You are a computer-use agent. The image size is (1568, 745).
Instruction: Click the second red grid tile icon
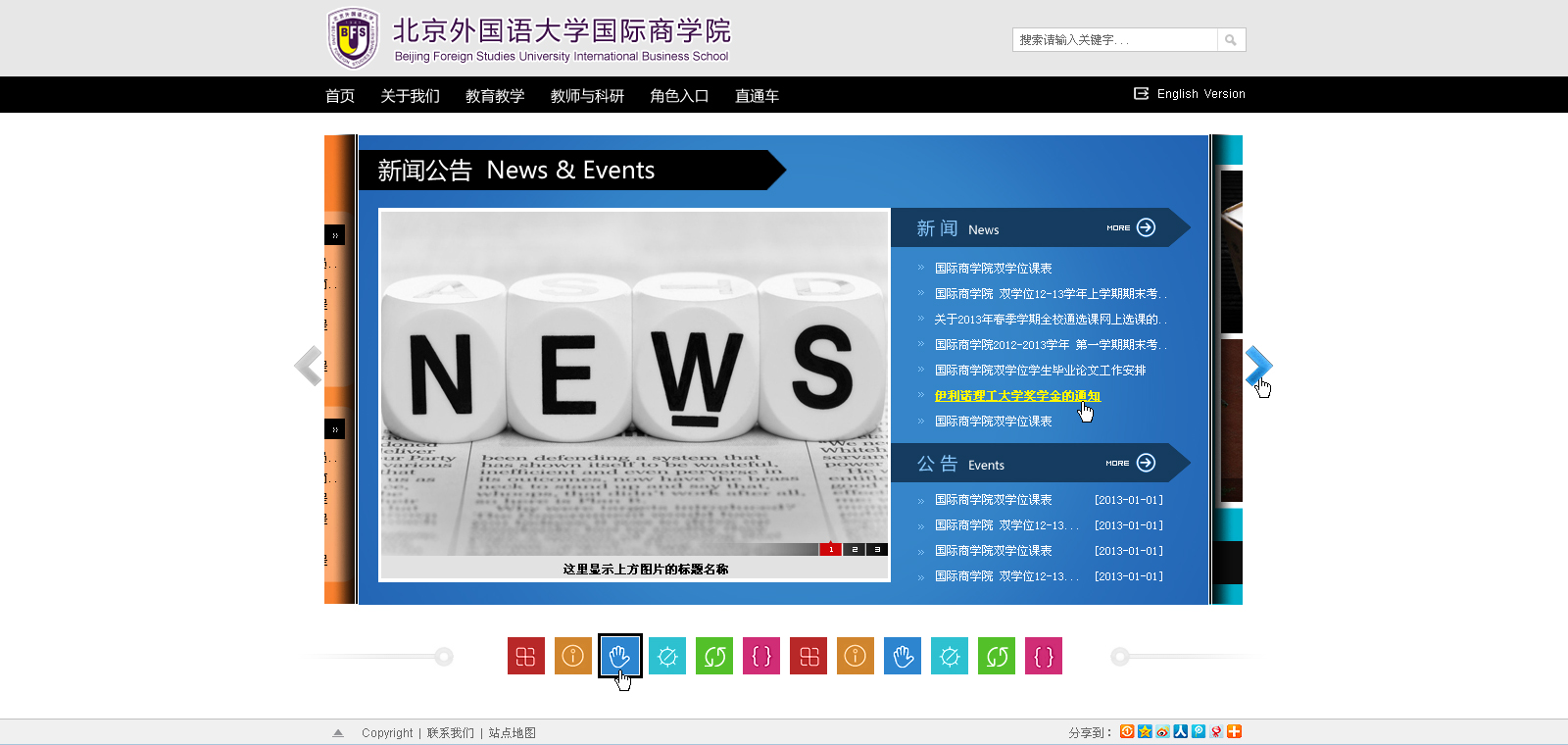pyautogui.click(x=808, y=656)
